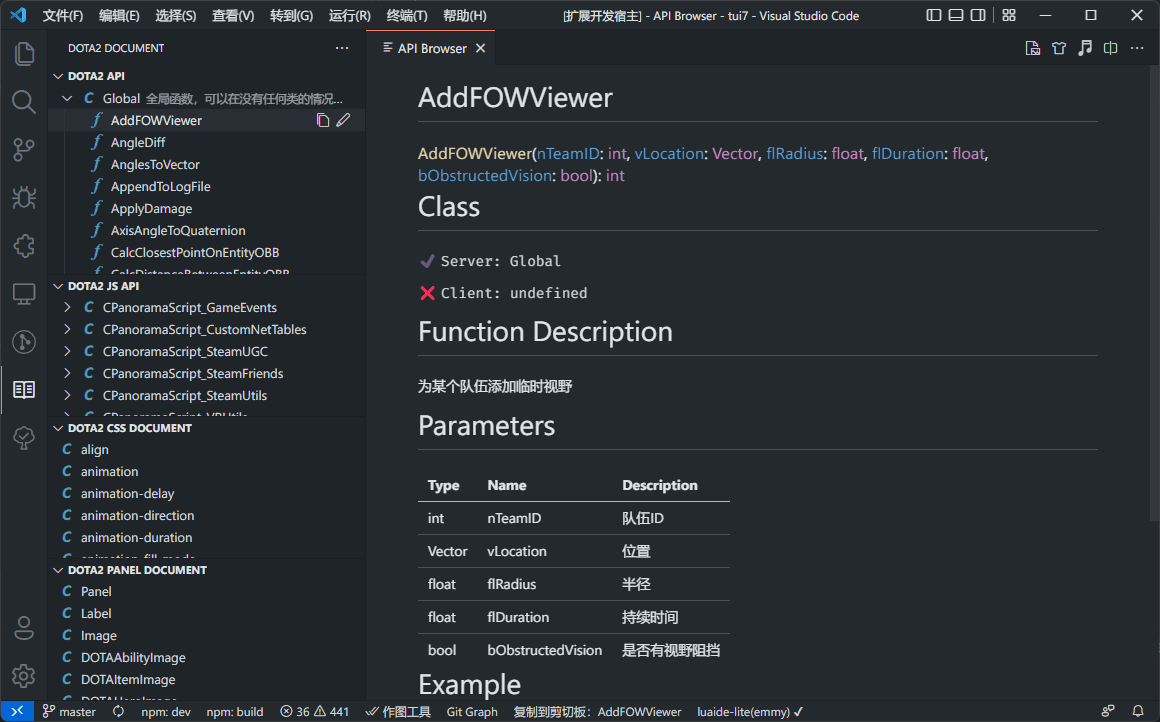Open the 文件(F) menu
The height and width of the screenshot is (722, 1160).
tap(62, 16)
